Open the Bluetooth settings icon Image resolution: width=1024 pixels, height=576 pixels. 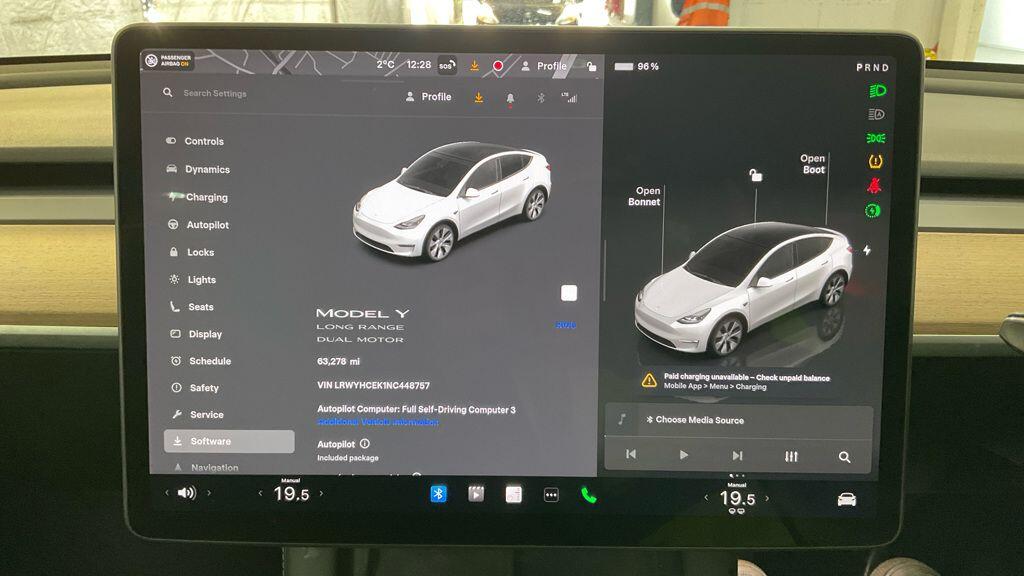click(543, 98)
